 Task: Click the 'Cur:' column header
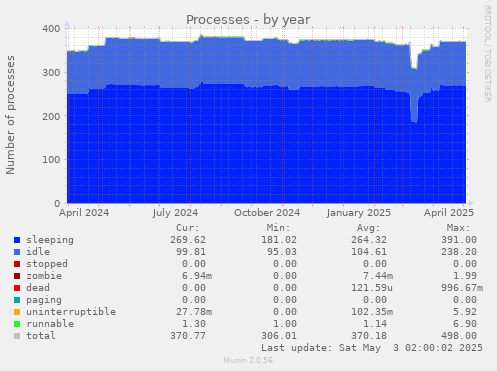click(x=188, y=228)
